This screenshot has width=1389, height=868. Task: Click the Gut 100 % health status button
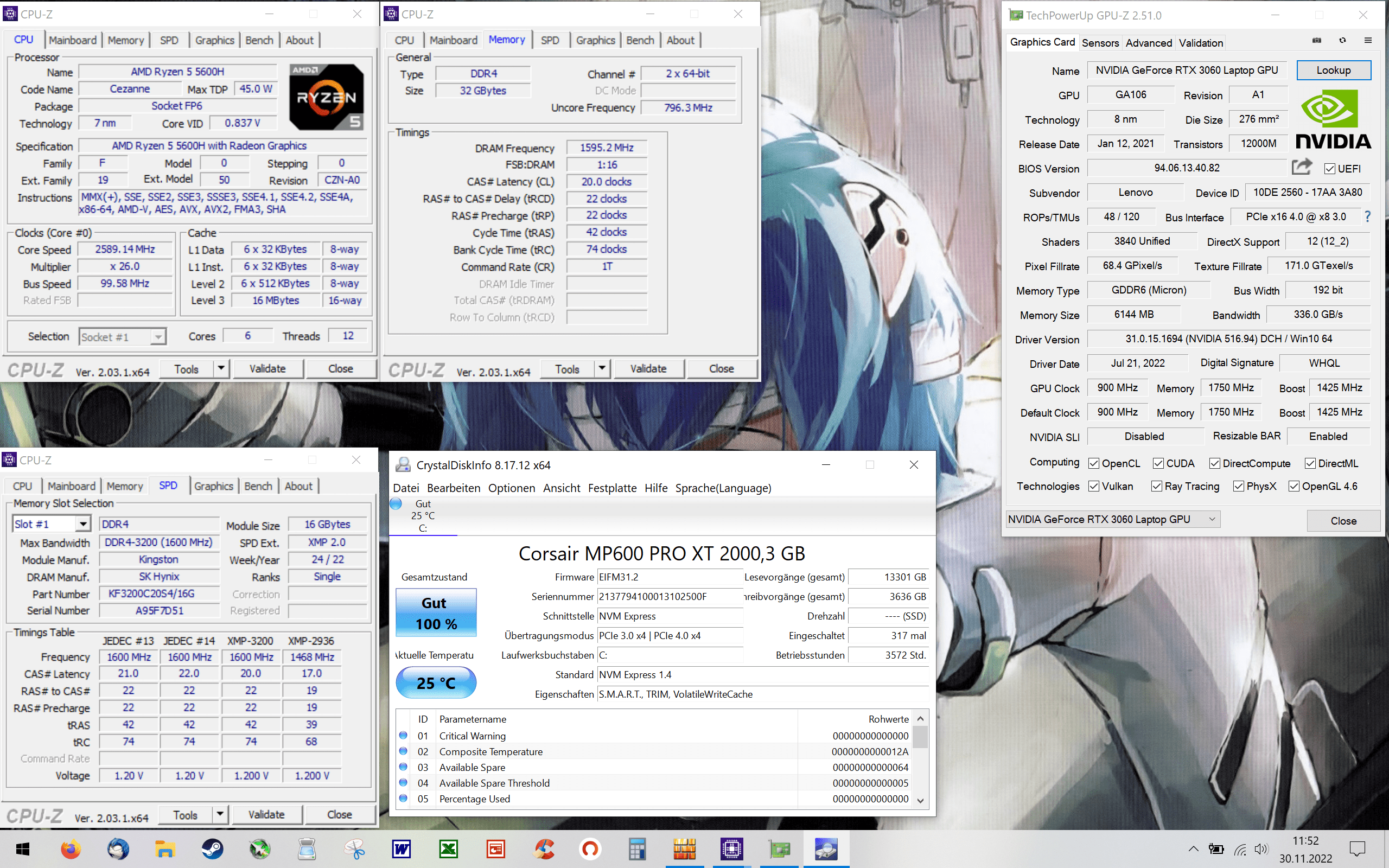click(x=436, y=612)
